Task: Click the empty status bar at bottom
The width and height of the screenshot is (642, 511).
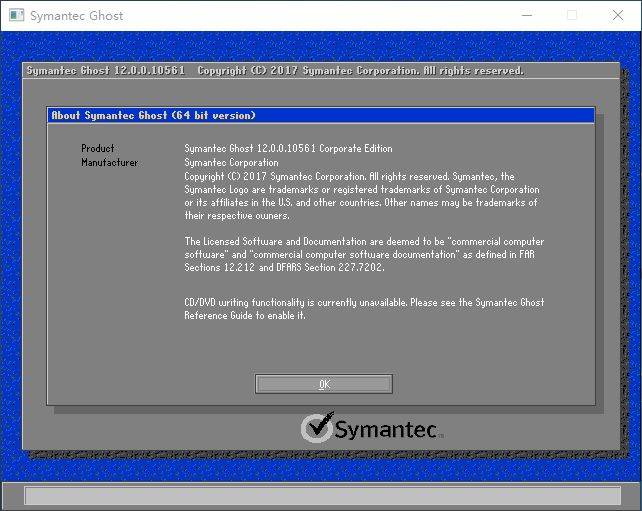Action: tap(320, 495)
